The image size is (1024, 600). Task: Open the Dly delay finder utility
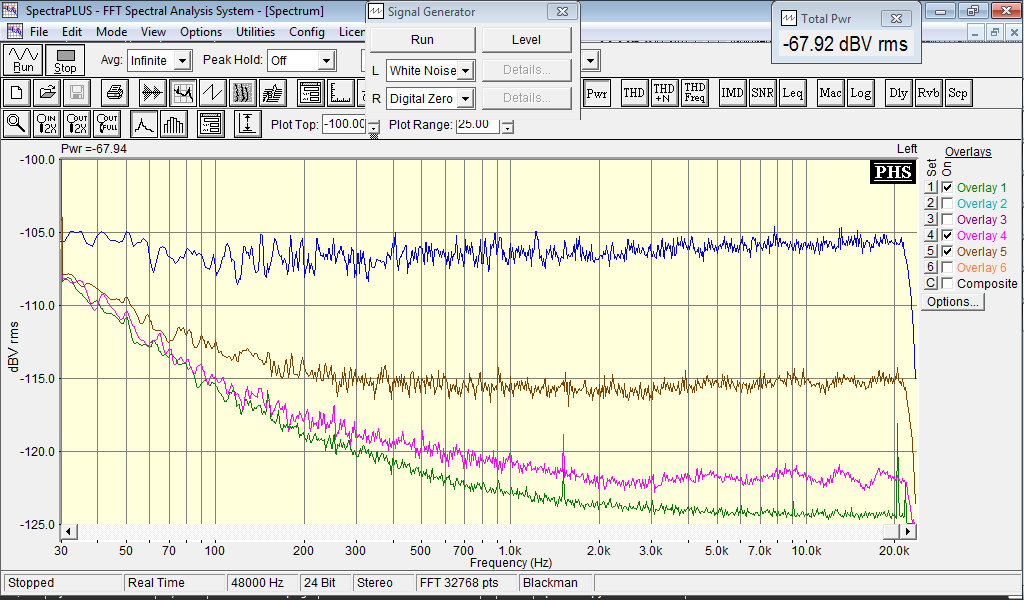(898, 93)
